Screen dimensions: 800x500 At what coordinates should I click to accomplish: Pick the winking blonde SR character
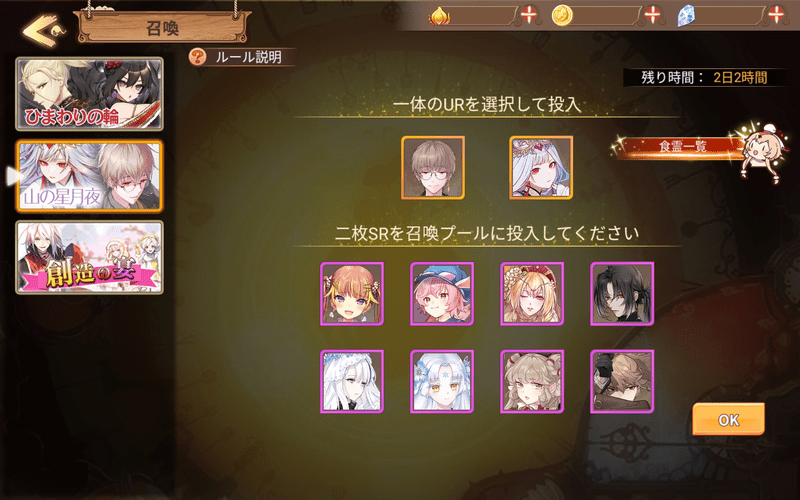click(x=532, y=294)
